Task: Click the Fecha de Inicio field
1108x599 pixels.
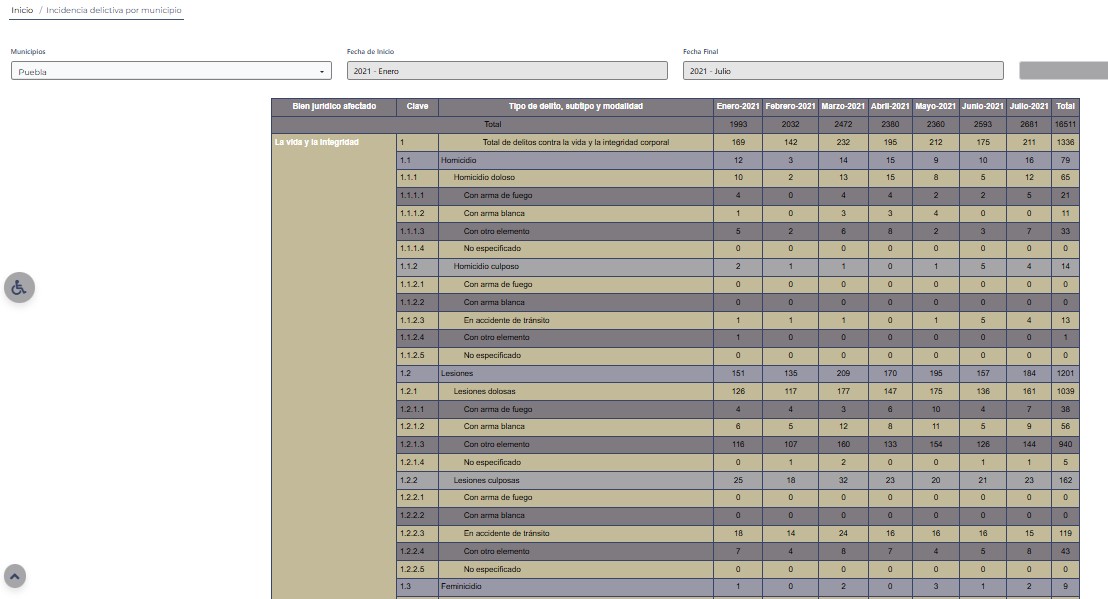Action: 507,71
